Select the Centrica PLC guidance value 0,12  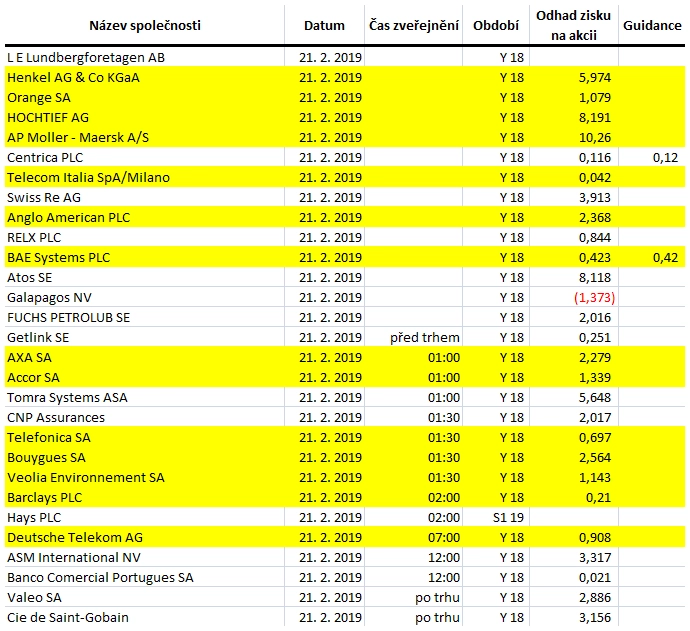coord(665,158)
